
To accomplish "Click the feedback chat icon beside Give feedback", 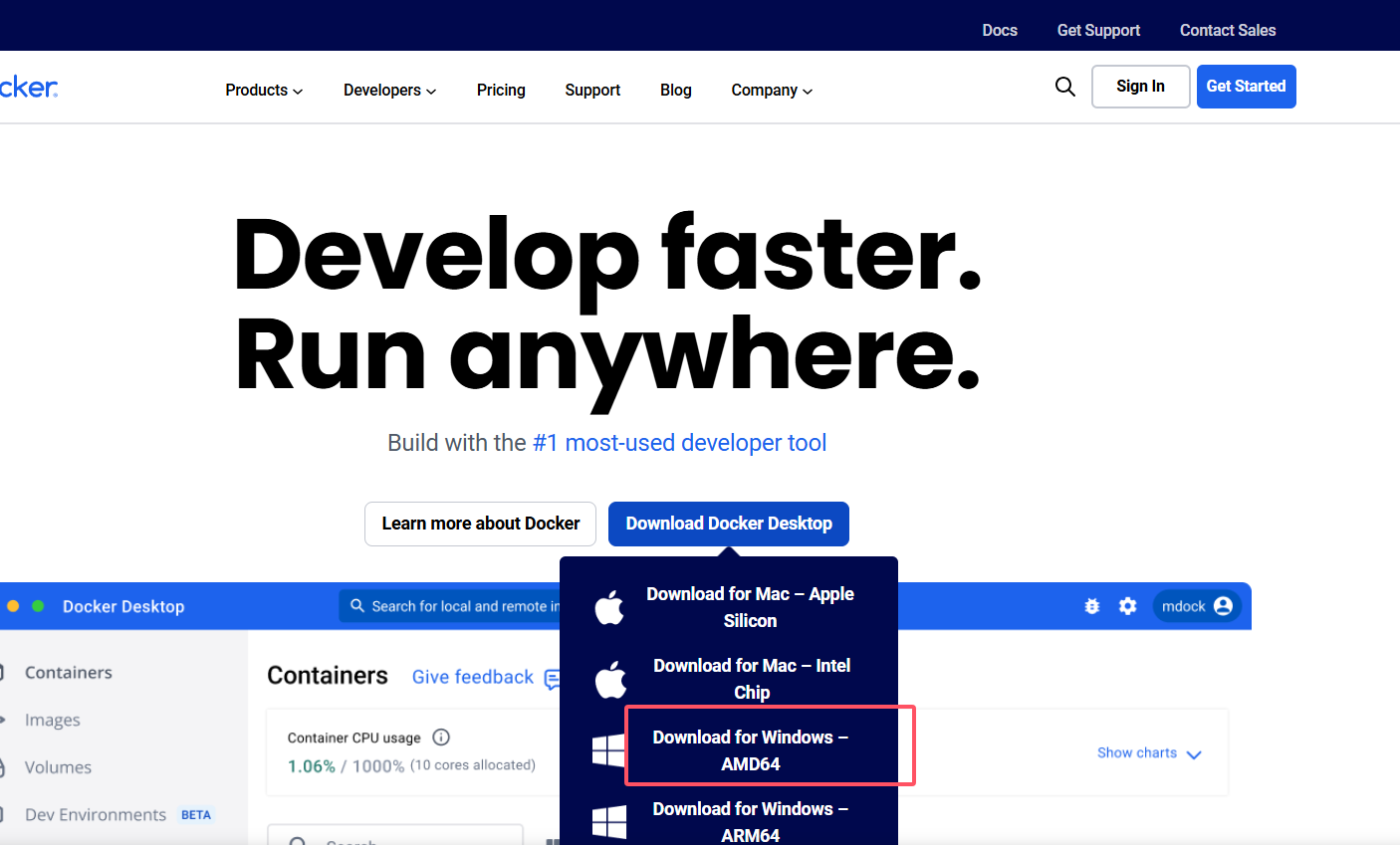I will coord(553,679).
